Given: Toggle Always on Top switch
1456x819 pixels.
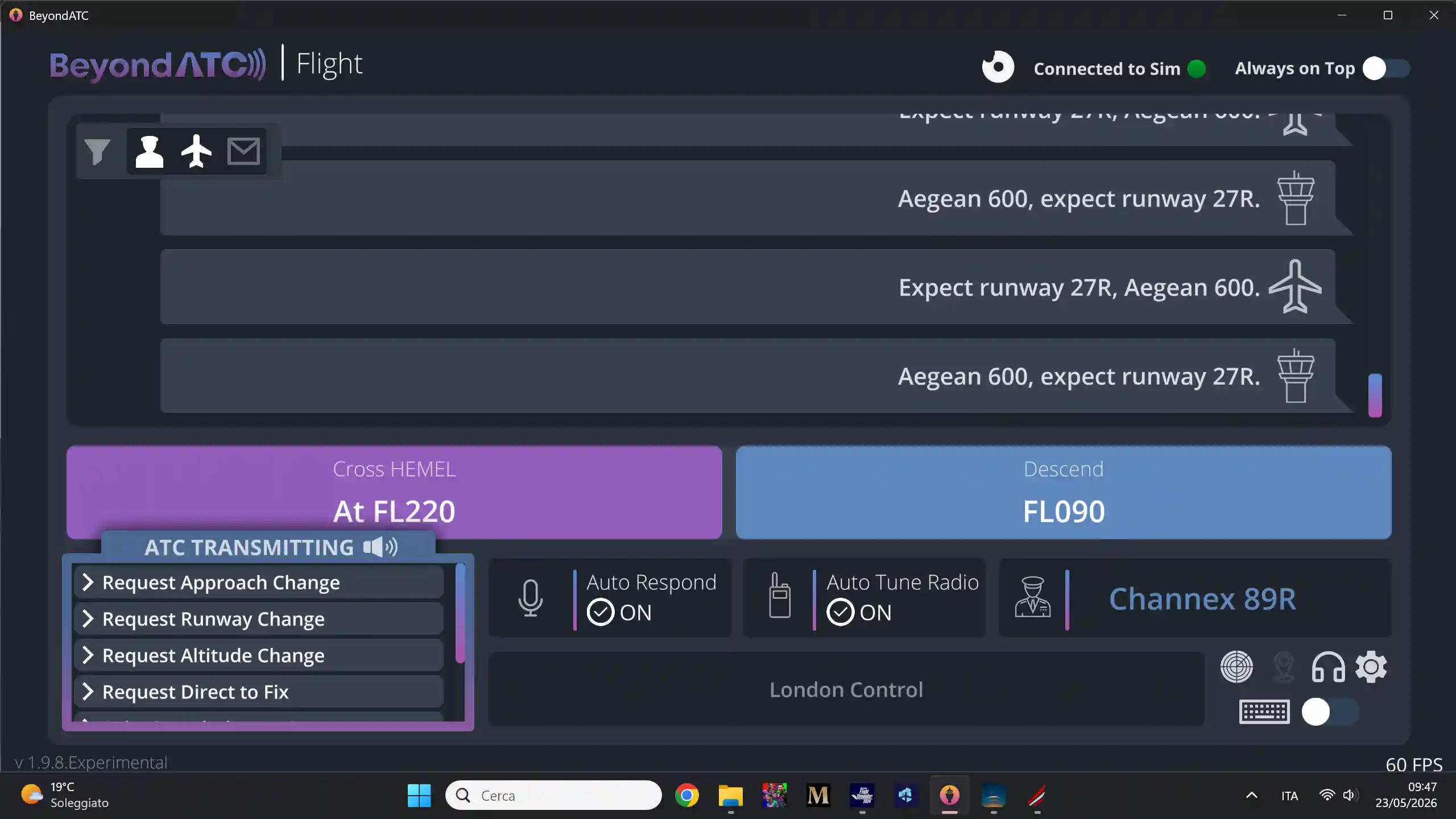Looking at the screenshot, I should coord(1386,69).
